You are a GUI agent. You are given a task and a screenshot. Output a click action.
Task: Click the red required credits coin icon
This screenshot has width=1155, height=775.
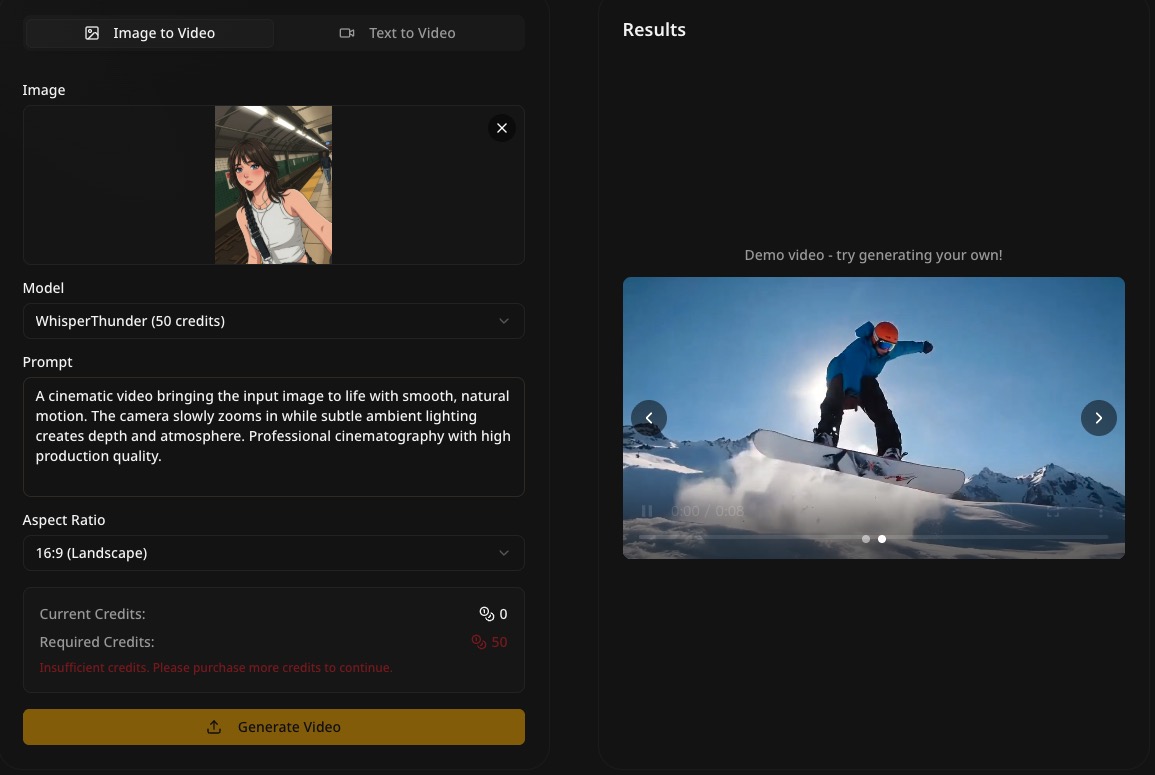(478, 642)
